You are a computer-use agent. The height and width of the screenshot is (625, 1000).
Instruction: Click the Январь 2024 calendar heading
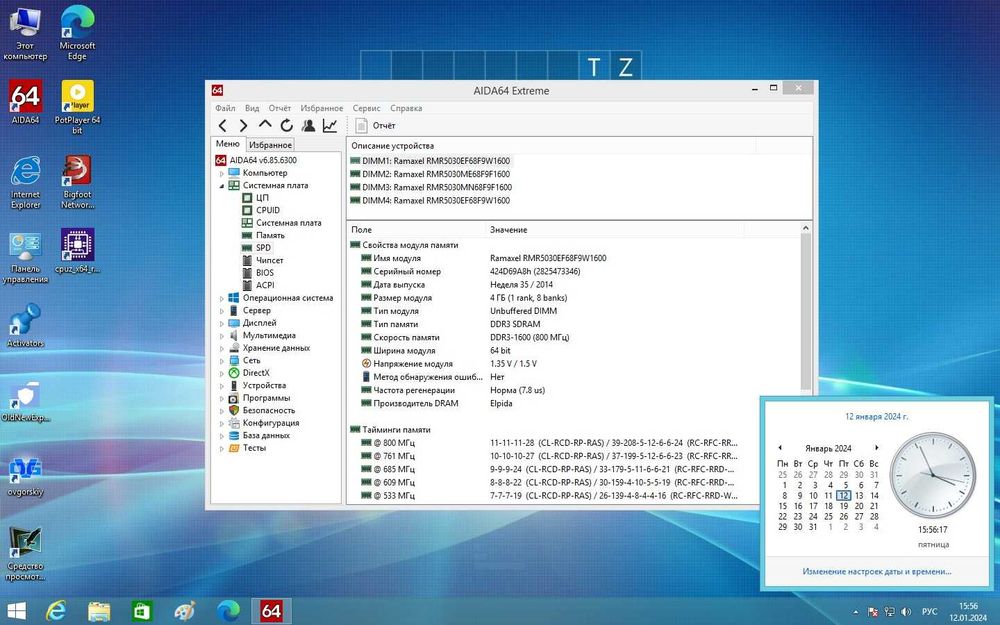828,448
